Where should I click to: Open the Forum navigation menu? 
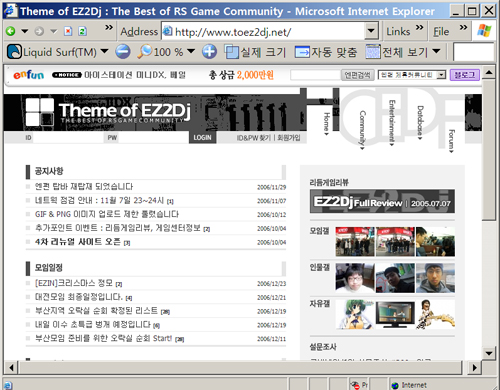tap(451, 141)
